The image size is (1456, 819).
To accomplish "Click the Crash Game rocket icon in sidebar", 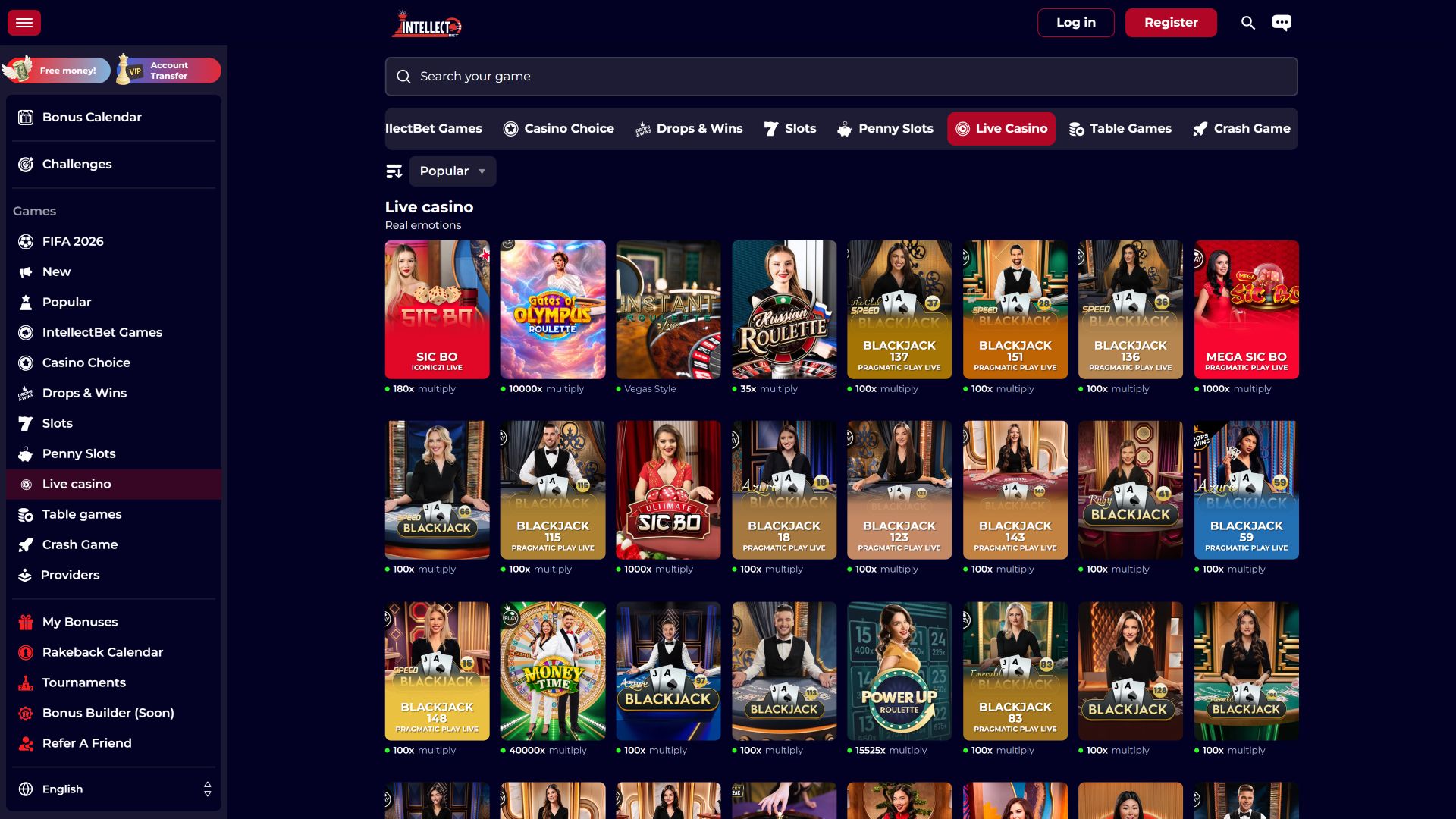I will 26,545.
